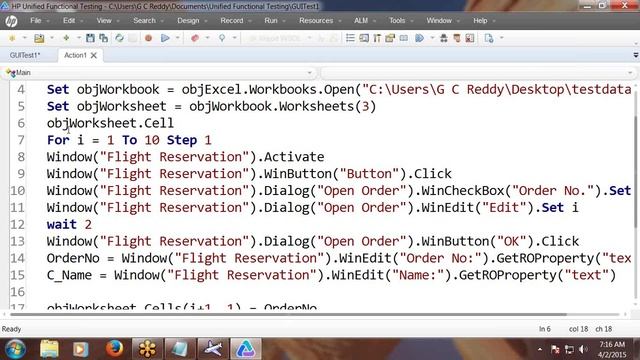Run the test with the blue Play icon
Viewport: 640px width, 360px height.
[x=165, y=38]
